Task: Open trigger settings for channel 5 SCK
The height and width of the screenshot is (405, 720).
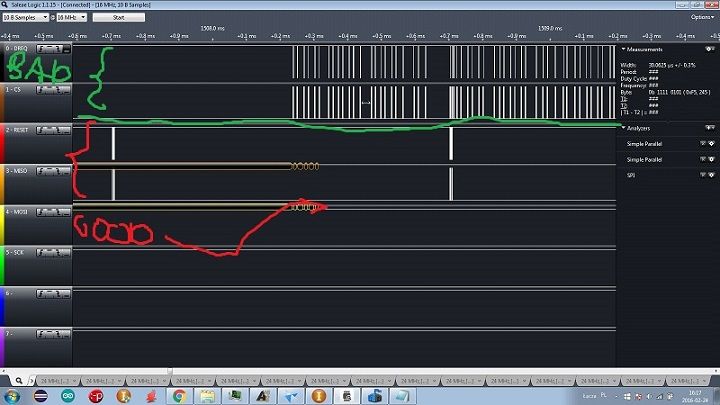Action: point(53,253)
